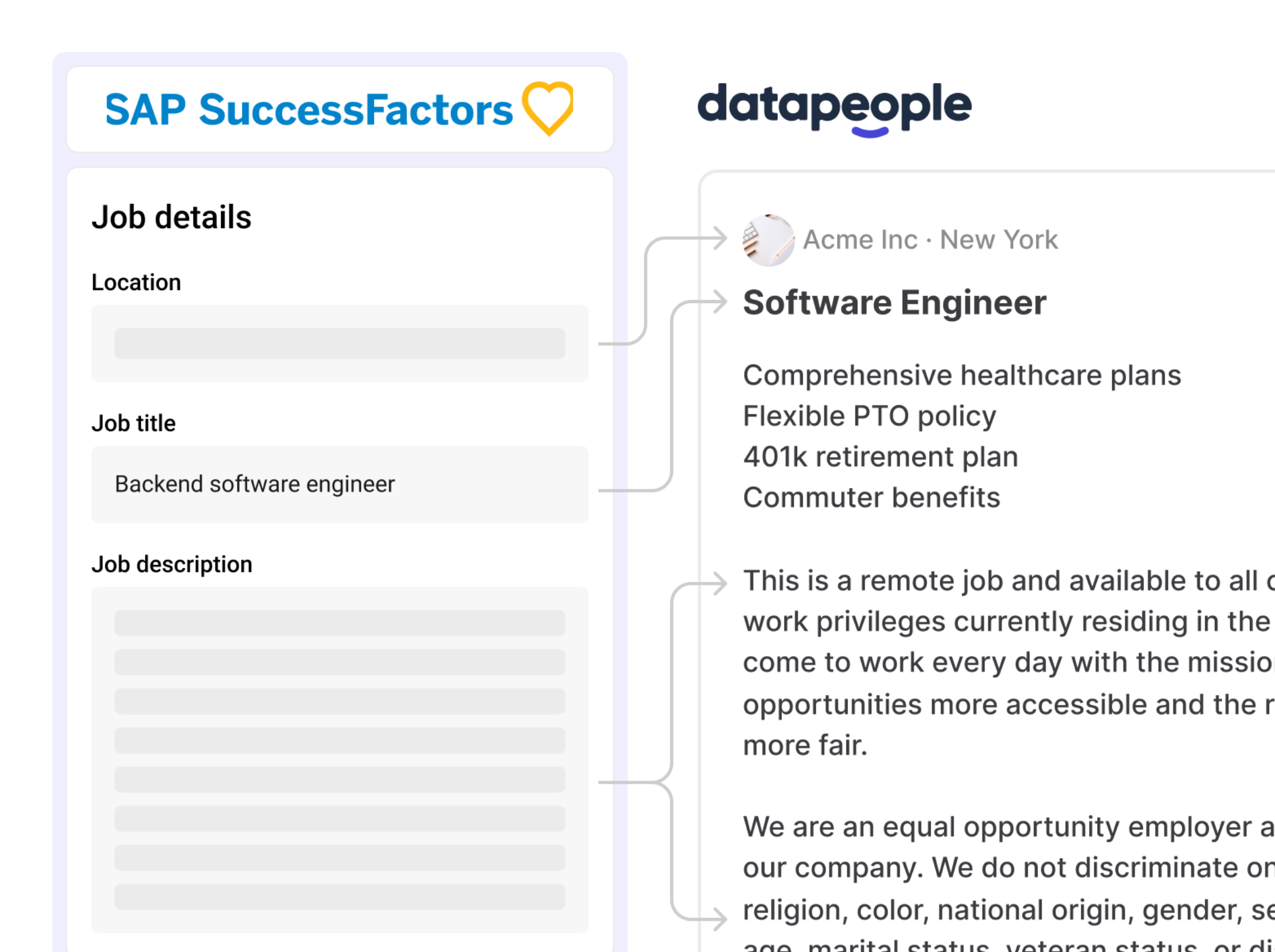The image size is (1275, 952).
Task: Select the Software Engineer job heading
Action: click(x=894, y=303)
